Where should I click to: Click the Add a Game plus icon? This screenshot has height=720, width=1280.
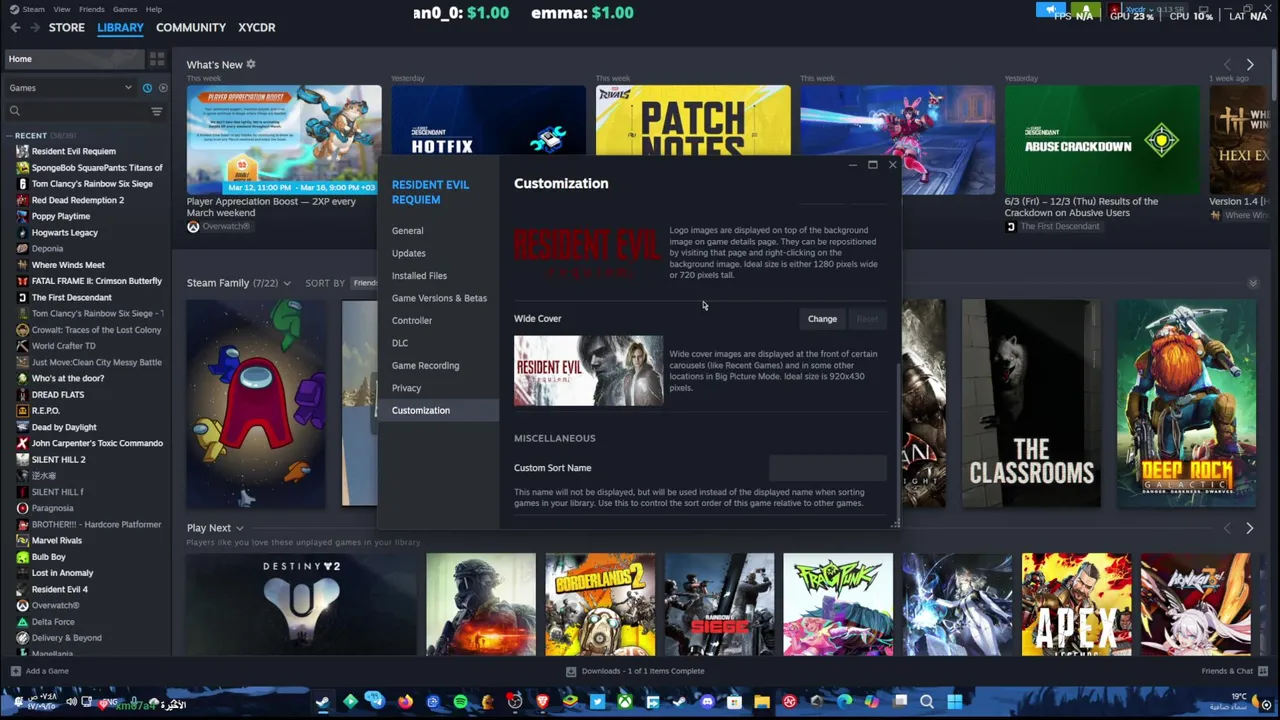pyautogui.click(x=15, y=671)
